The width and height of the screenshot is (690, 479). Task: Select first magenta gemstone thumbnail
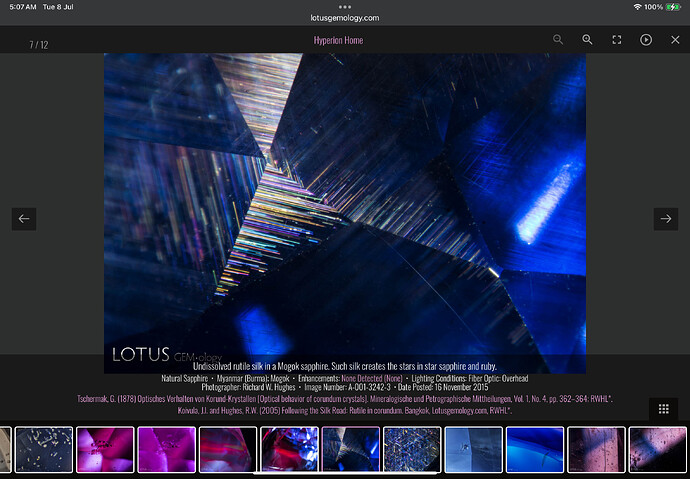(105, 449)
